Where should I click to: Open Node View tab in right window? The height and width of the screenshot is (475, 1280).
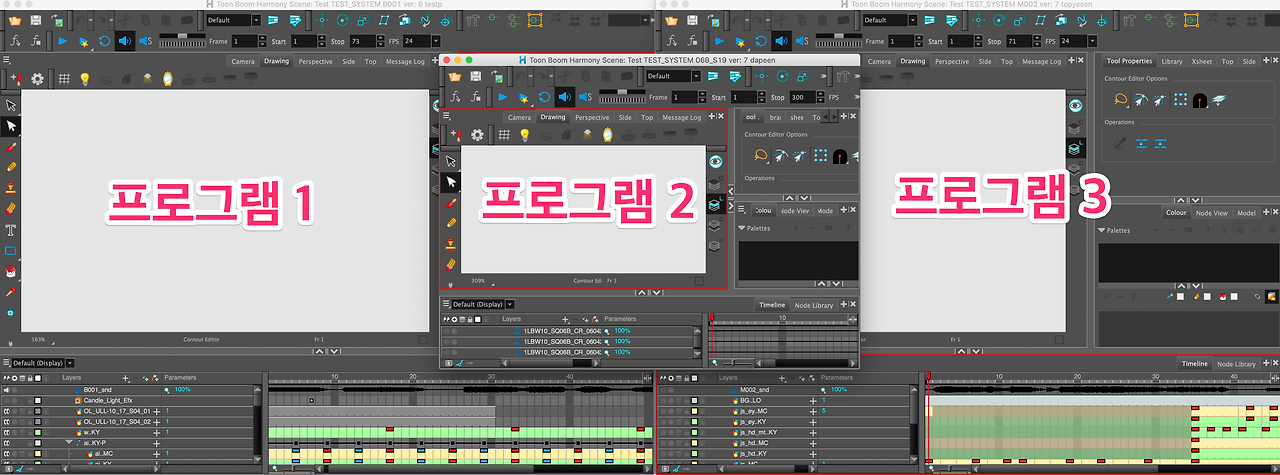1211,212
